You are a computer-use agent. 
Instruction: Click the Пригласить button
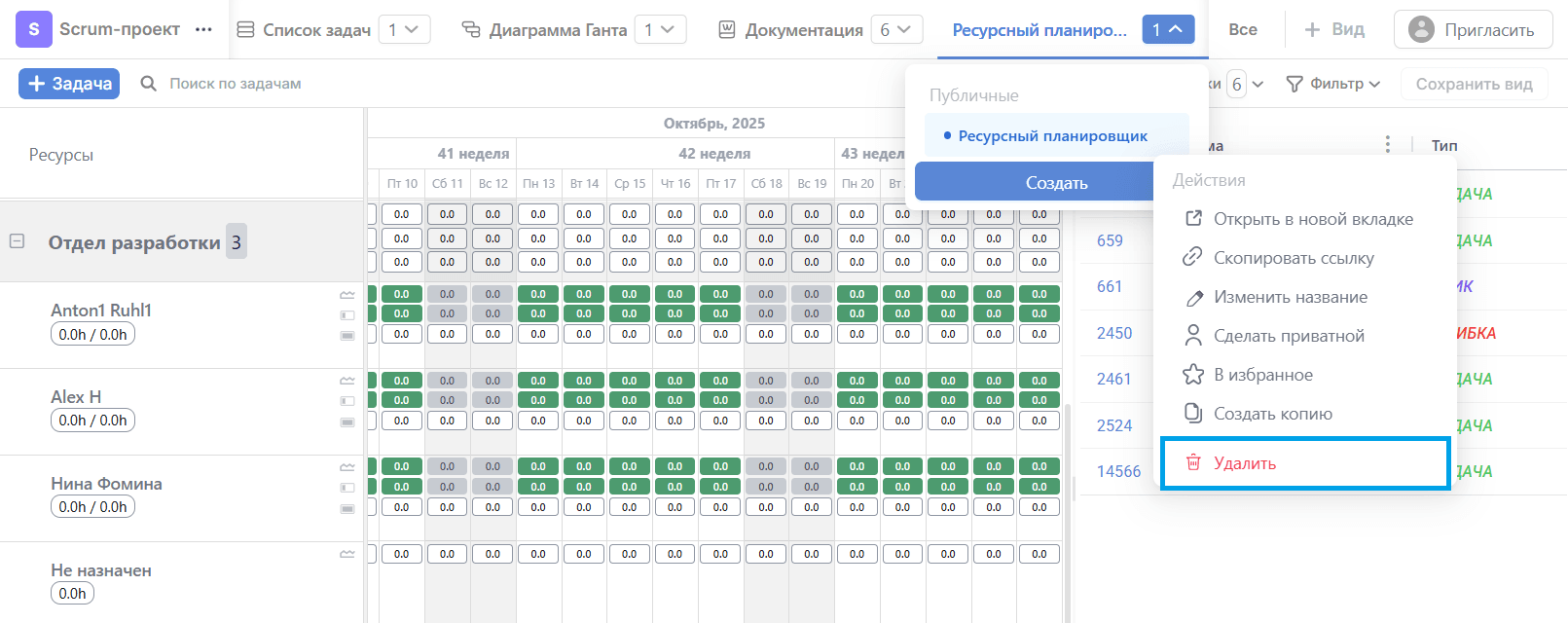[x=1473, y=30]
